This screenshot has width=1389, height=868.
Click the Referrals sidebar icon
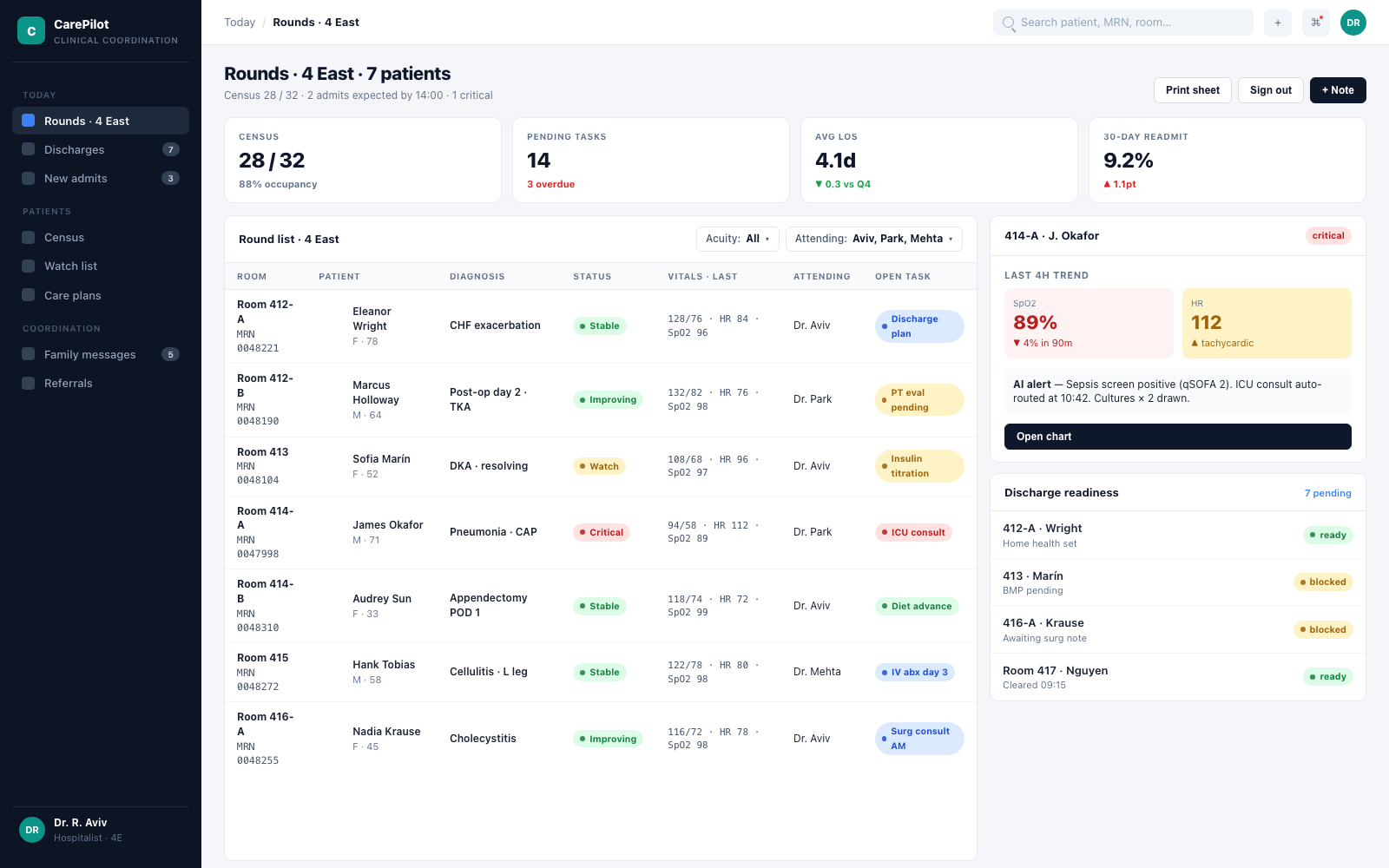click(29, 383)
